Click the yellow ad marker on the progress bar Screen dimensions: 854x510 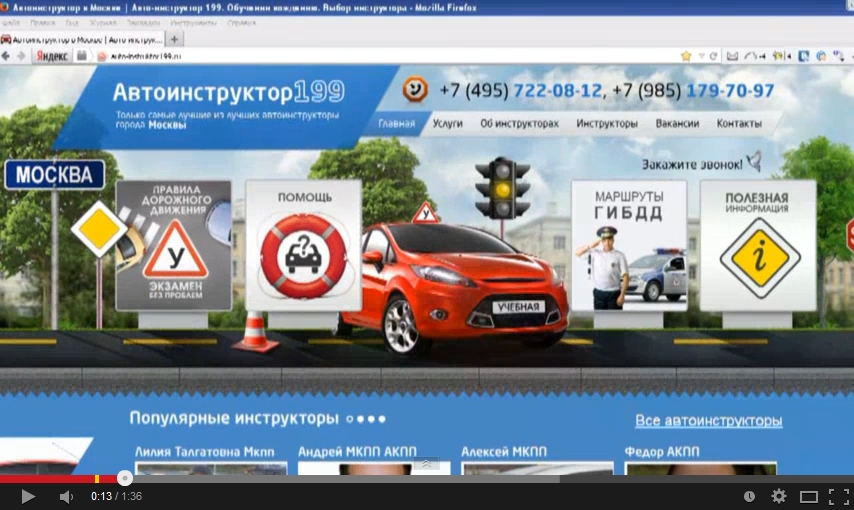(97, 479)
